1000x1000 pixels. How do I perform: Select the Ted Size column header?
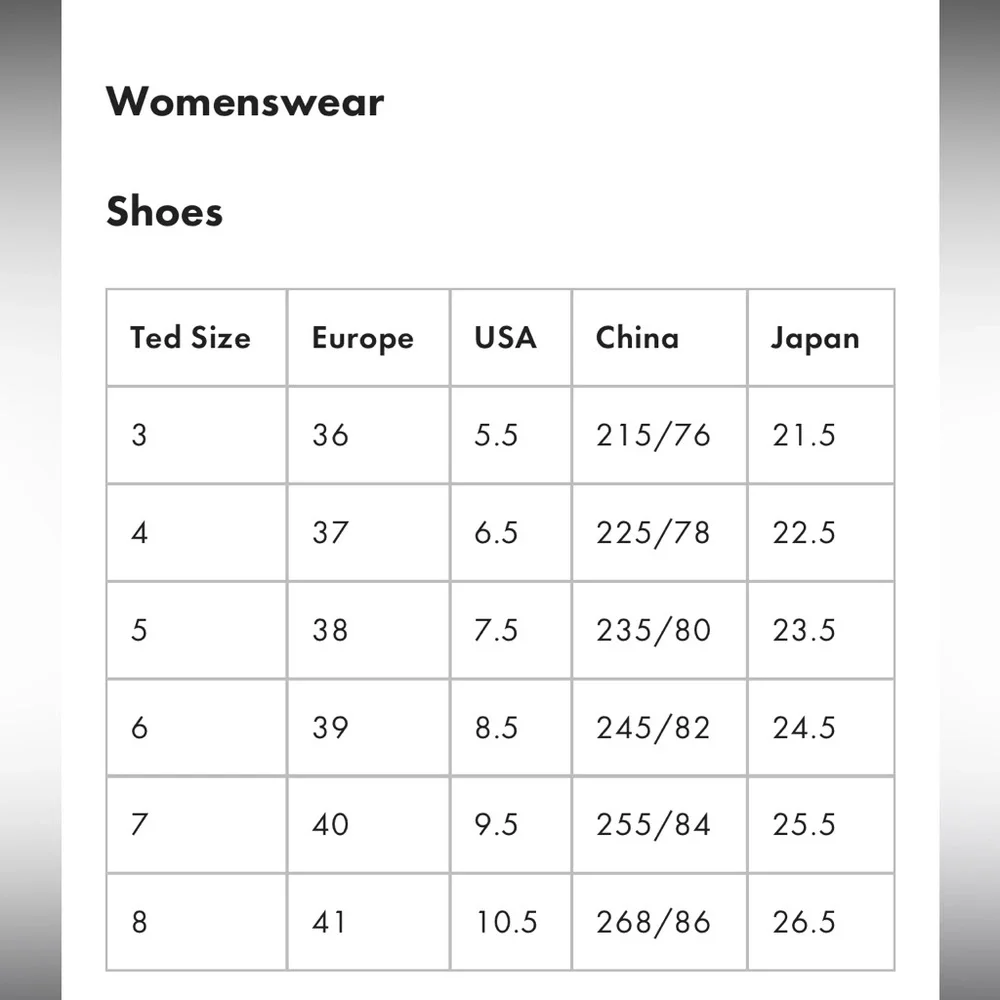tap(196, 337)
